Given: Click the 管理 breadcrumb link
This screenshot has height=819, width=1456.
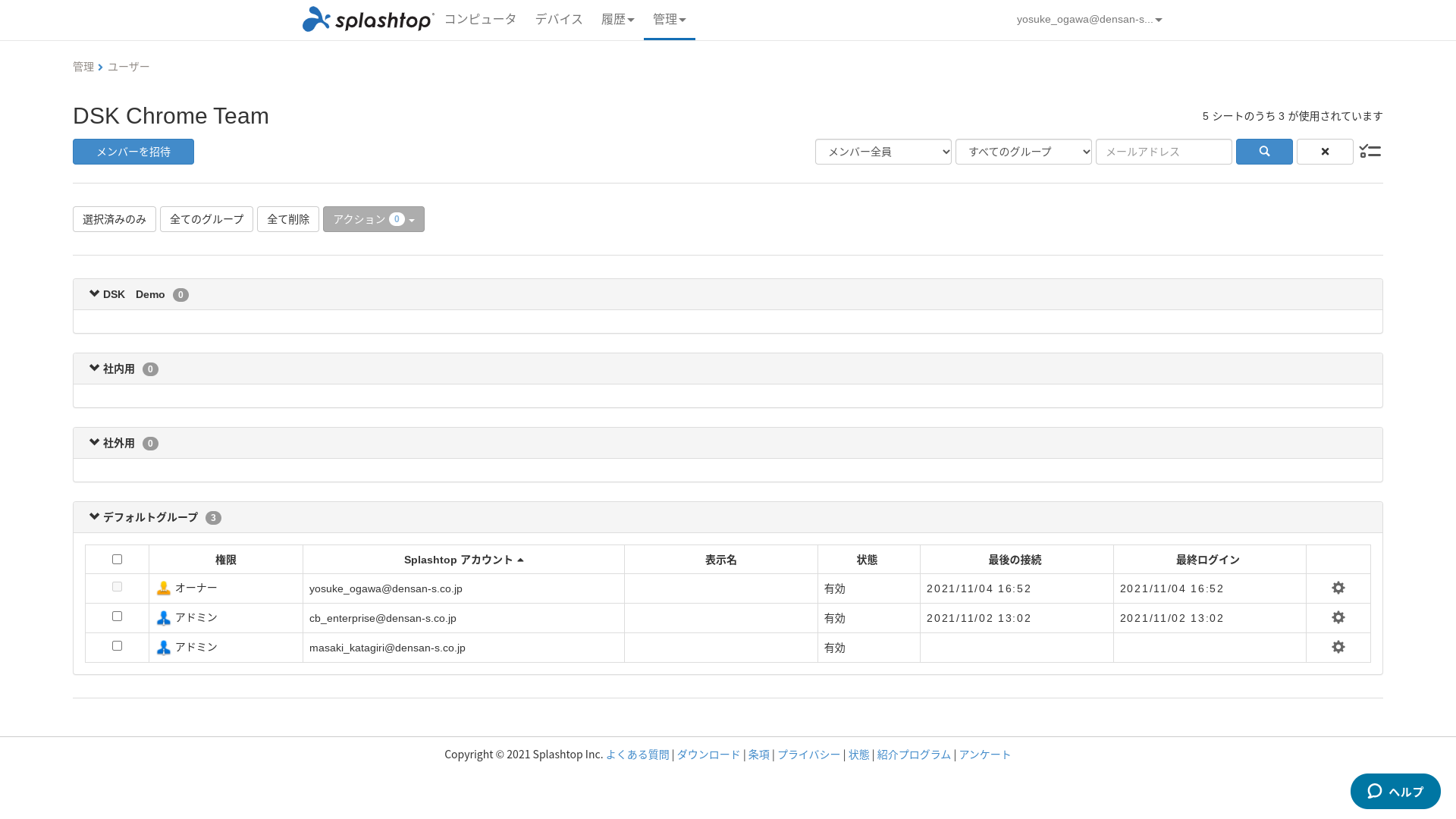Looking at the screenshot, I should click(x=83, y=67).
